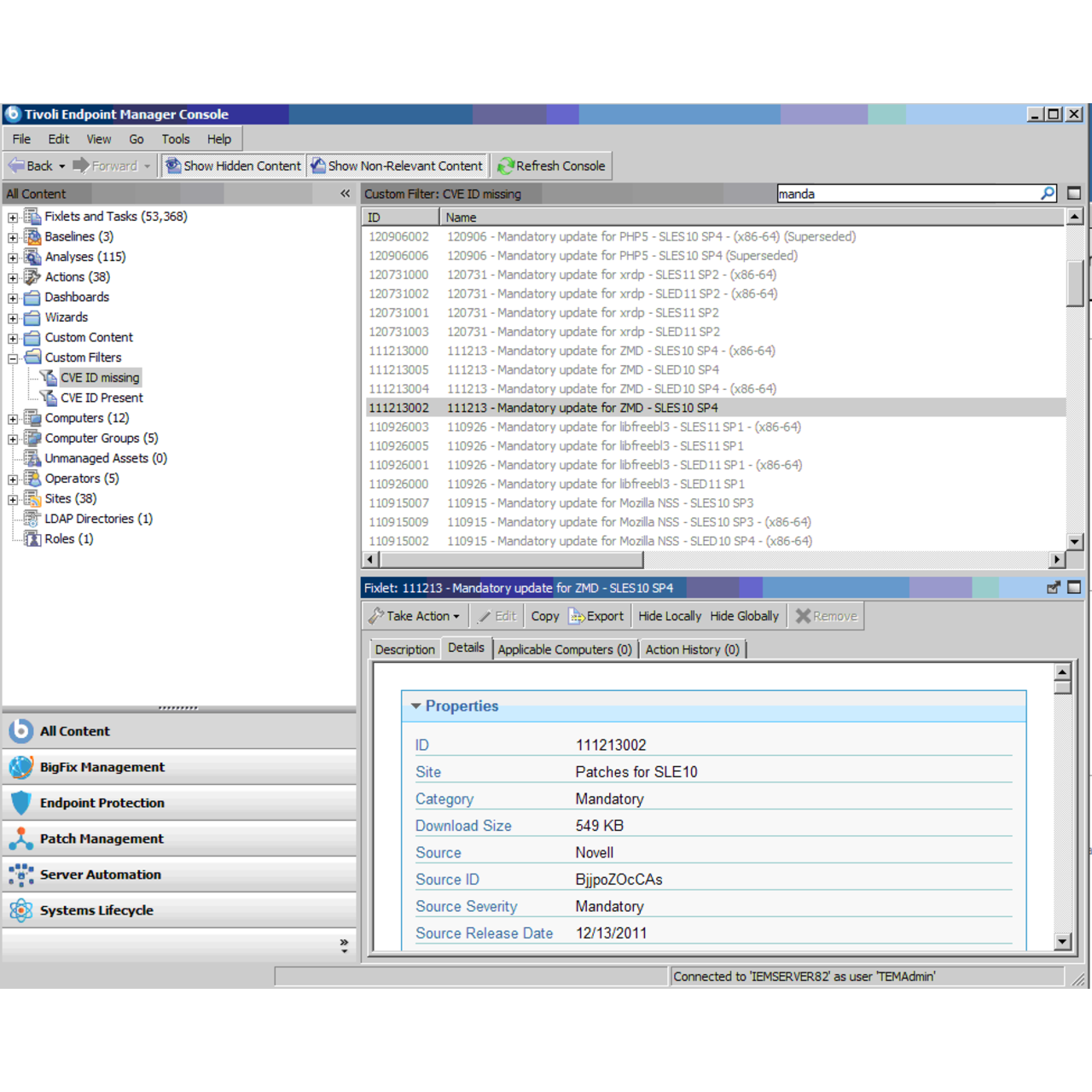Viewport: 1092px width, 1092px height.
Task: Click the Refresh Console icon
Action: tap(506, 166)
